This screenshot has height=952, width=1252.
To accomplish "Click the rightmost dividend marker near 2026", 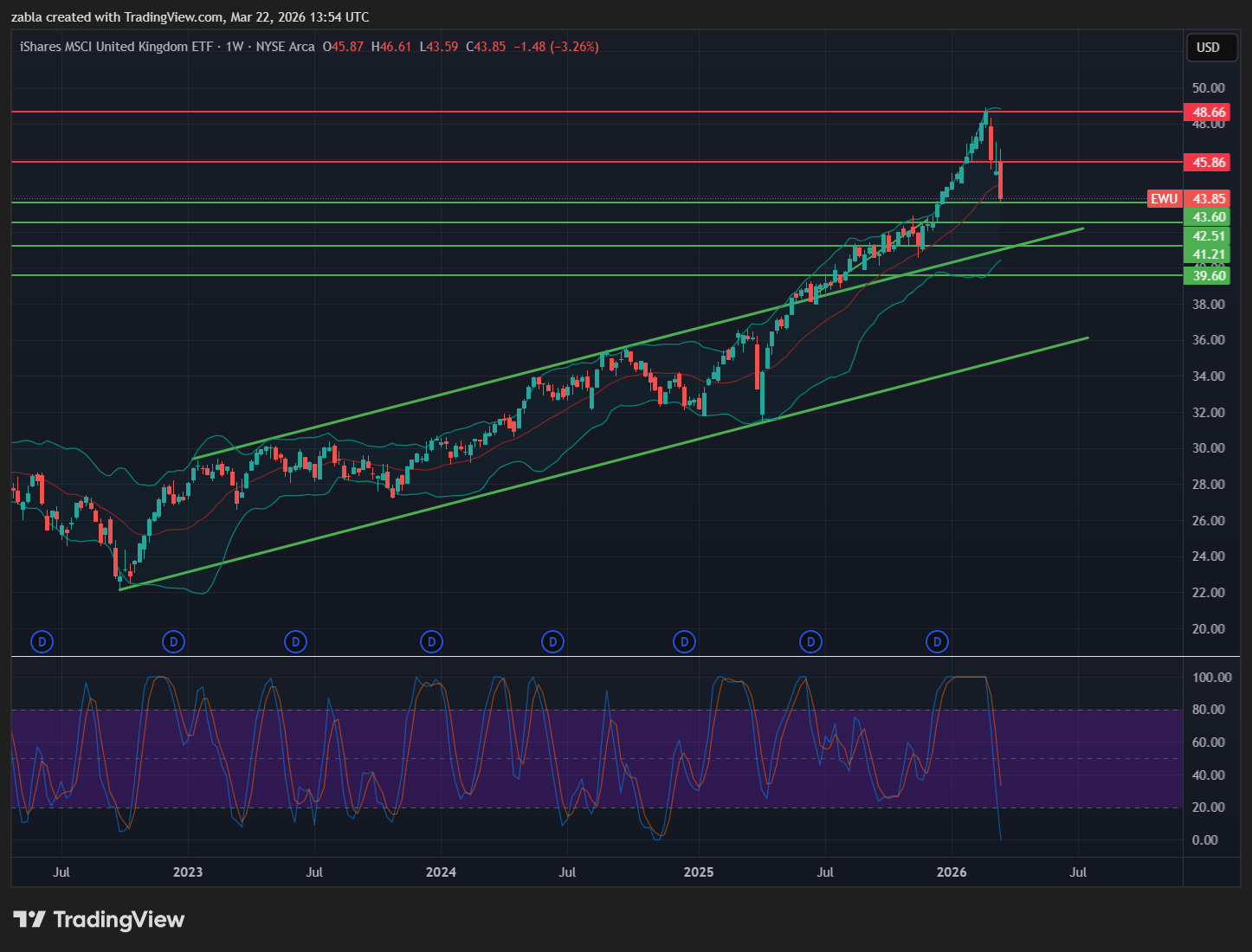I will pos(937,641).
